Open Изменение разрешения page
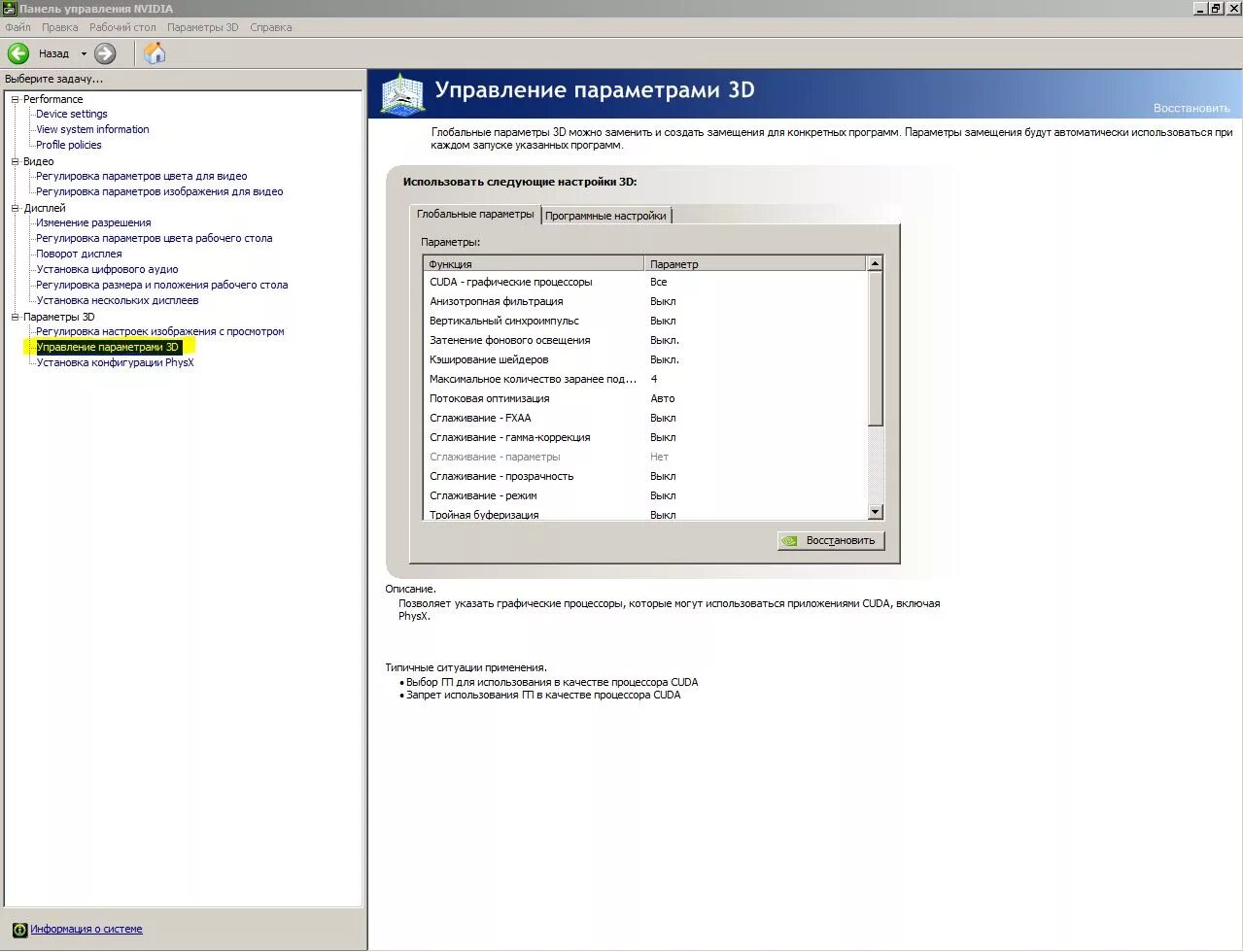Image resolution: width=1243 pixels, height=952 pixels. pos(93,222)
